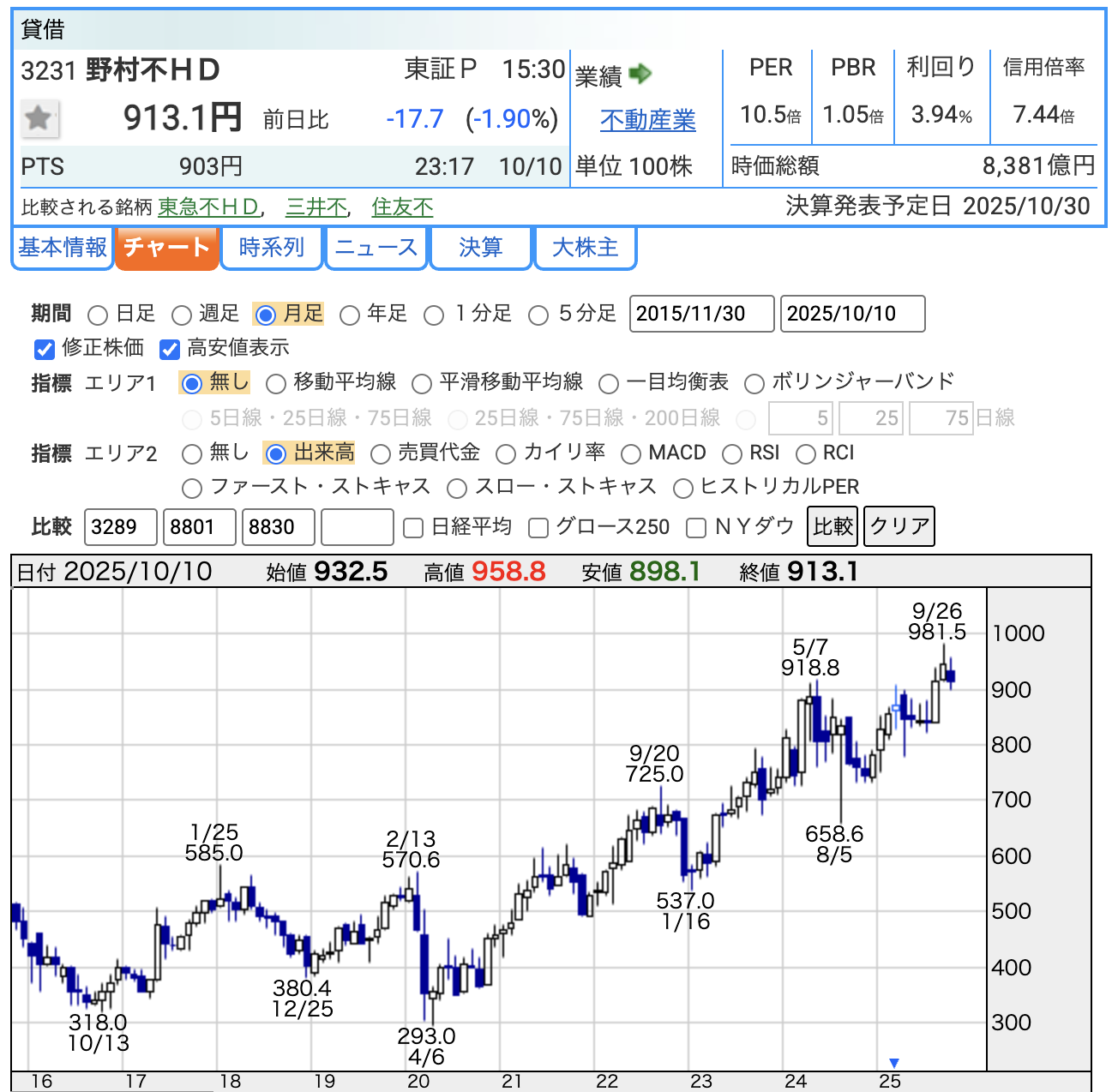Choose the MACD indicator radio button

[x=631, y=454]
